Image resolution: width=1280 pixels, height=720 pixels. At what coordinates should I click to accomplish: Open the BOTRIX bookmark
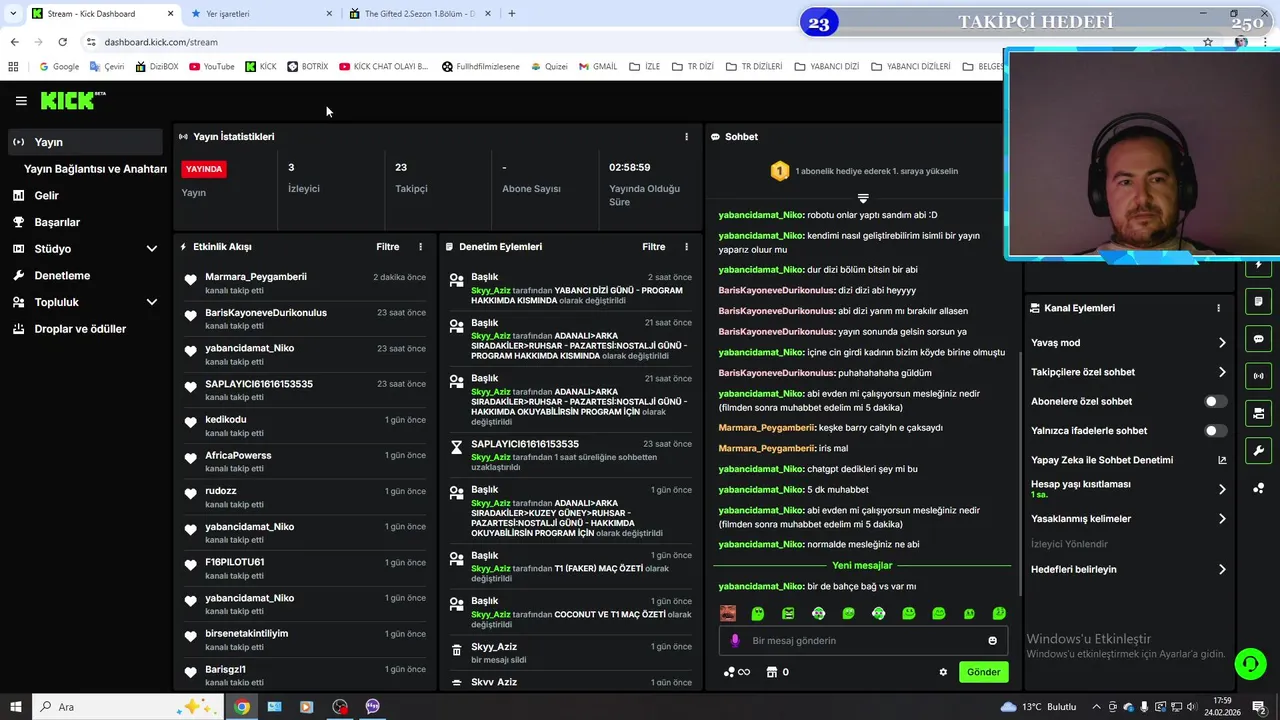point(307,67)
